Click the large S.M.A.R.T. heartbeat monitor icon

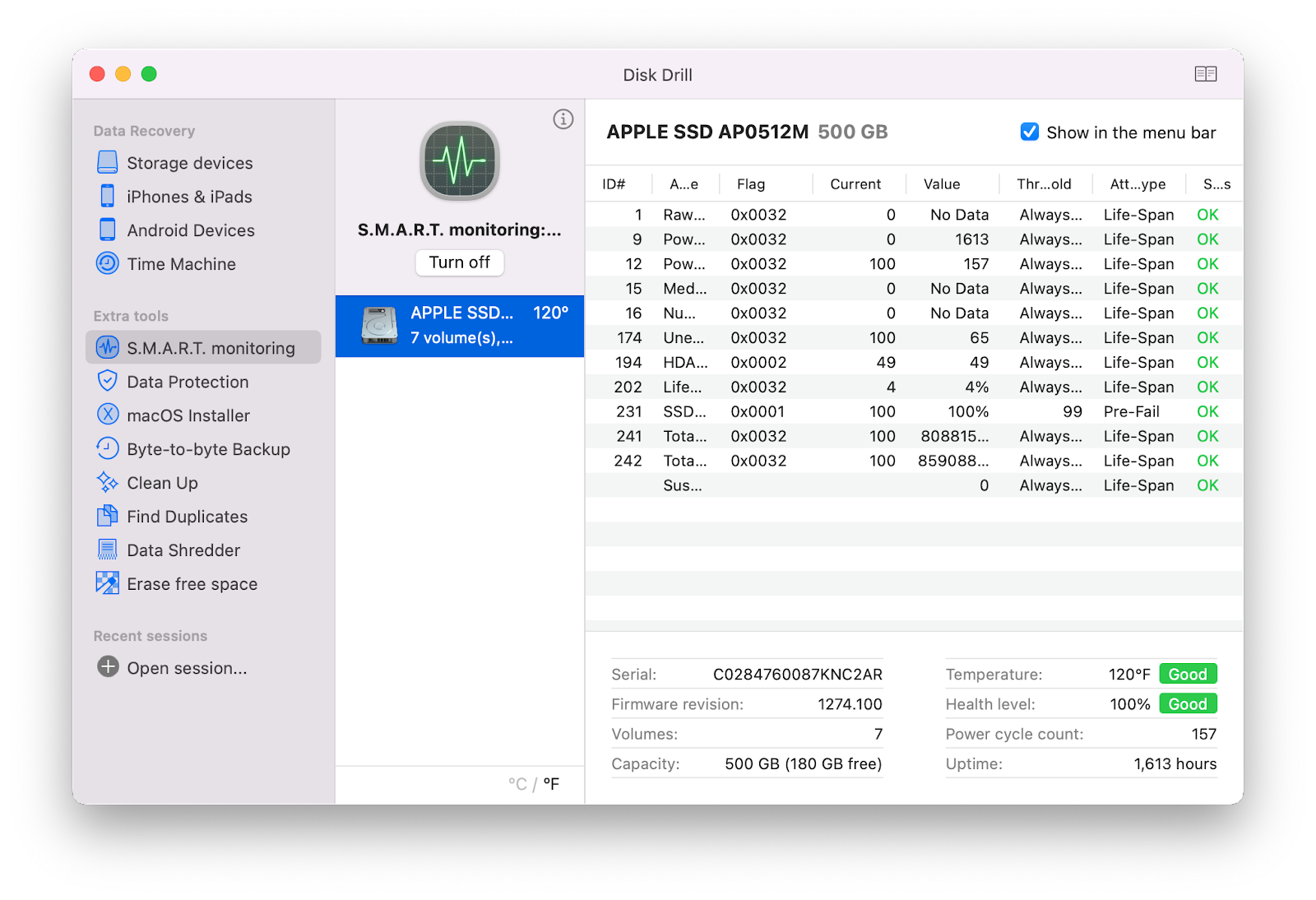(460, 161)
